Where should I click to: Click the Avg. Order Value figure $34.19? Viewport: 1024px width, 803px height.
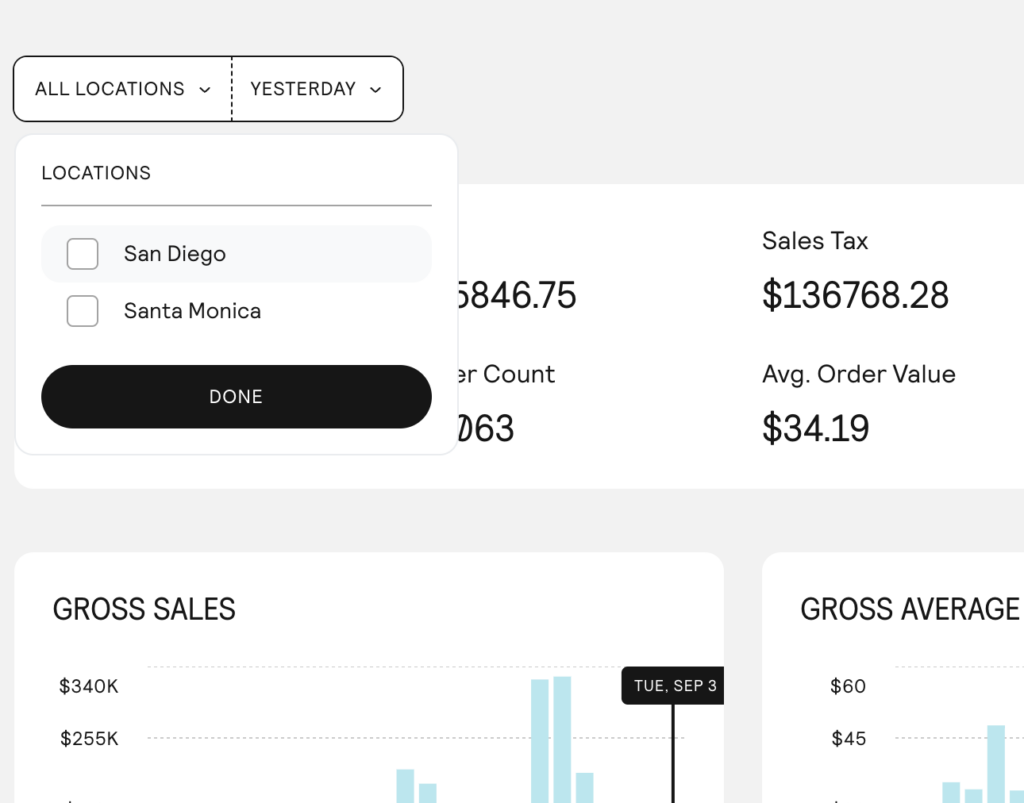[x=815, y=428]
